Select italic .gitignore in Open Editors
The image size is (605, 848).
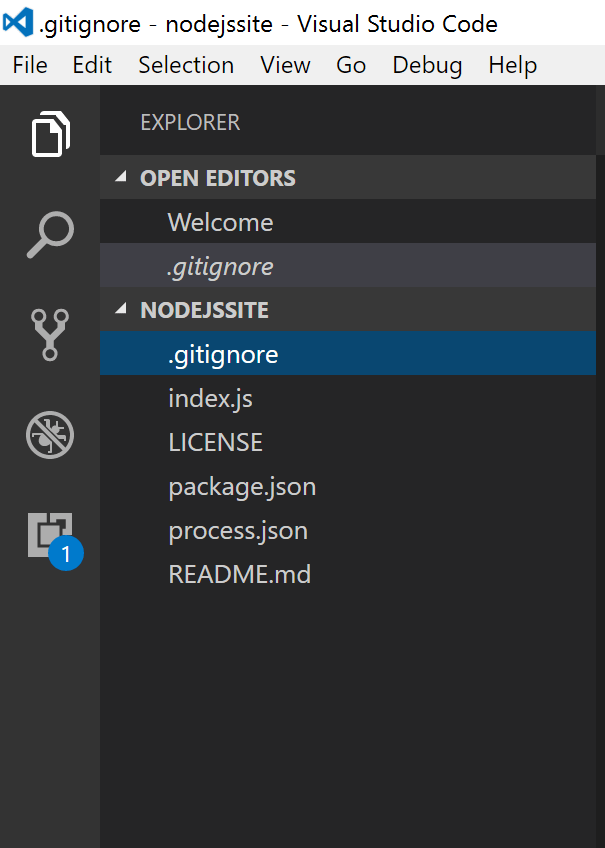(348, 265)
